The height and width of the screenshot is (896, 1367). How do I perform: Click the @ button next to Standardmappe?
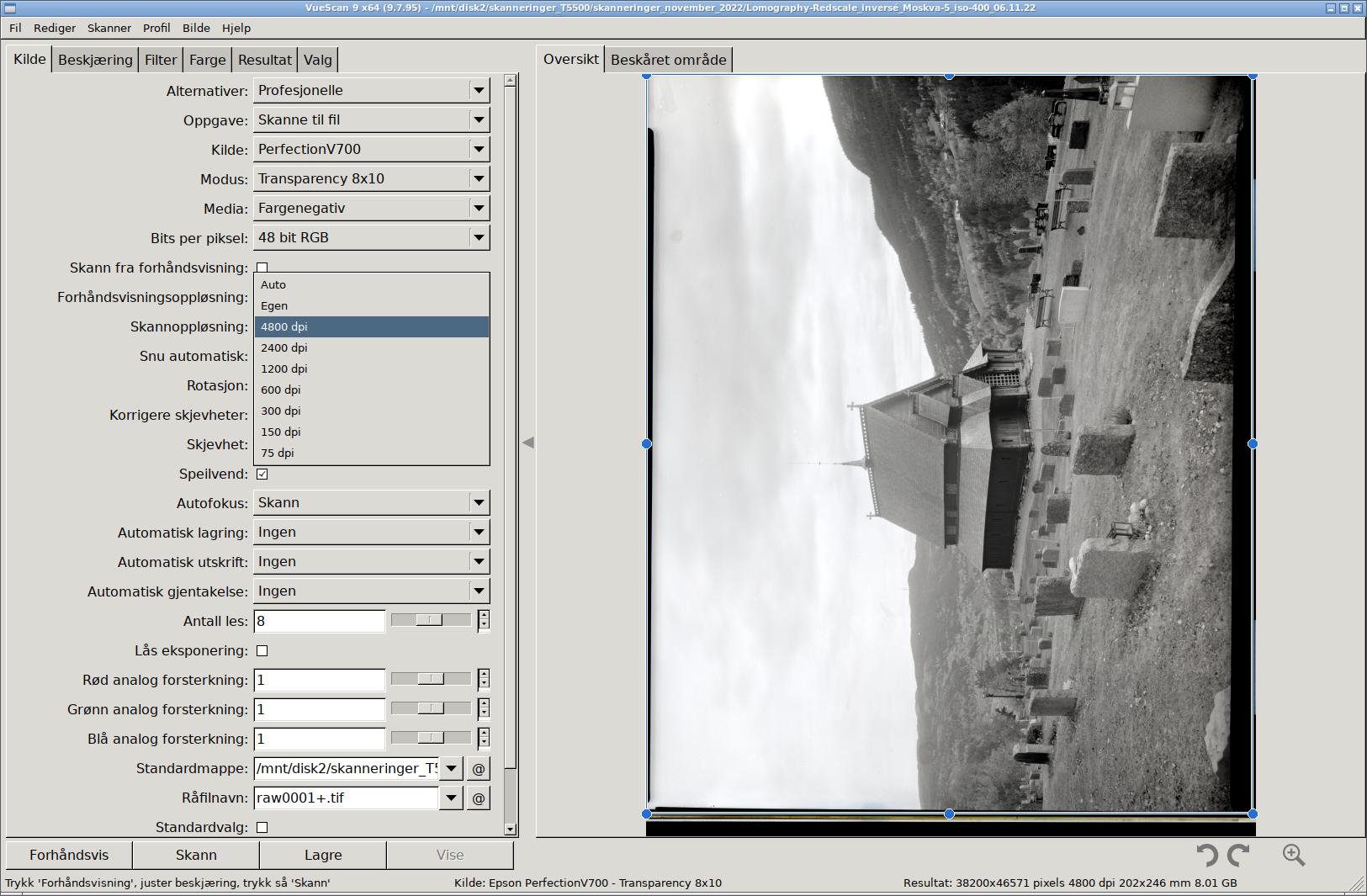(x=479, y=768)
